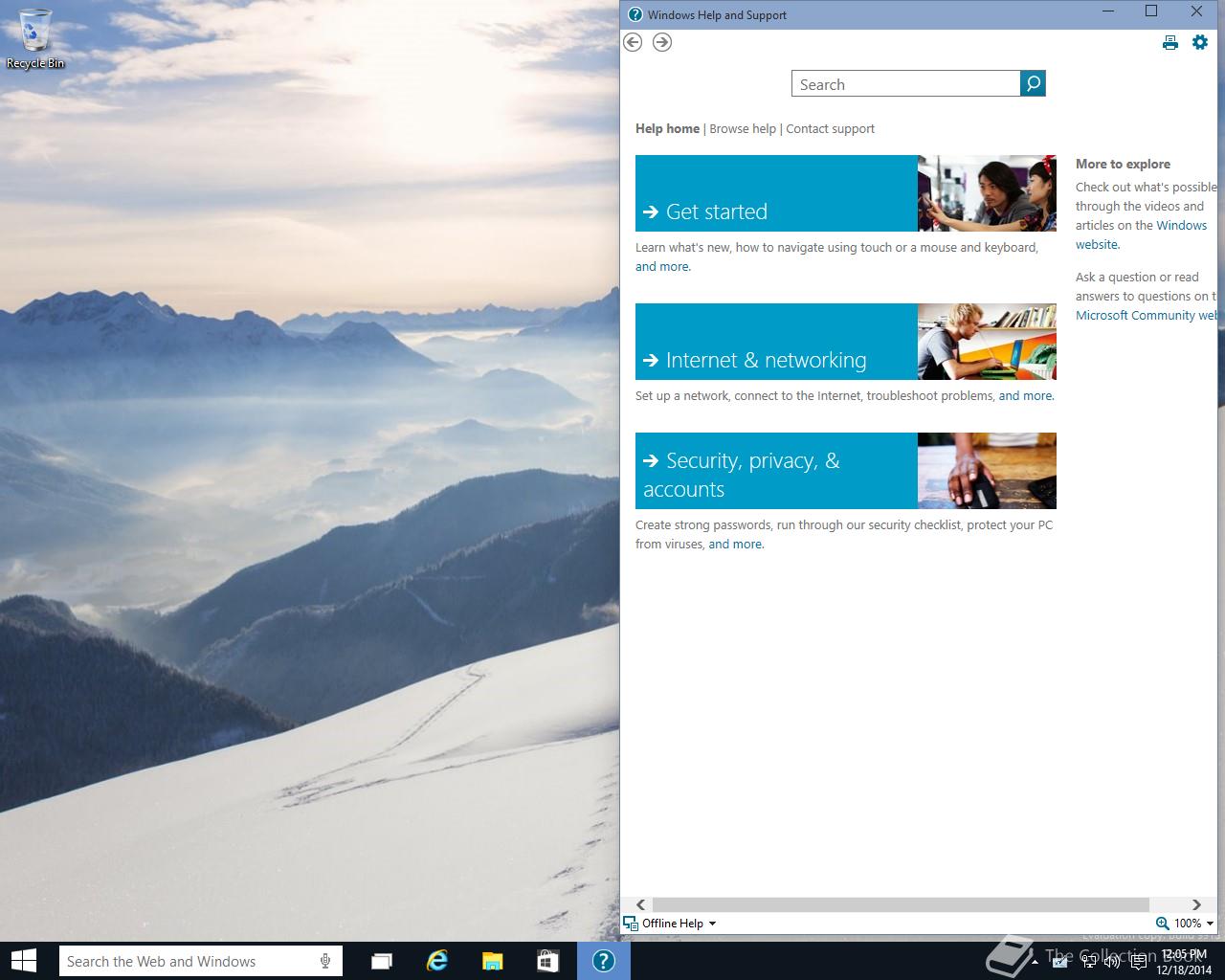Open Contact support
This screenshot has height=980, width=1225.
830,128
